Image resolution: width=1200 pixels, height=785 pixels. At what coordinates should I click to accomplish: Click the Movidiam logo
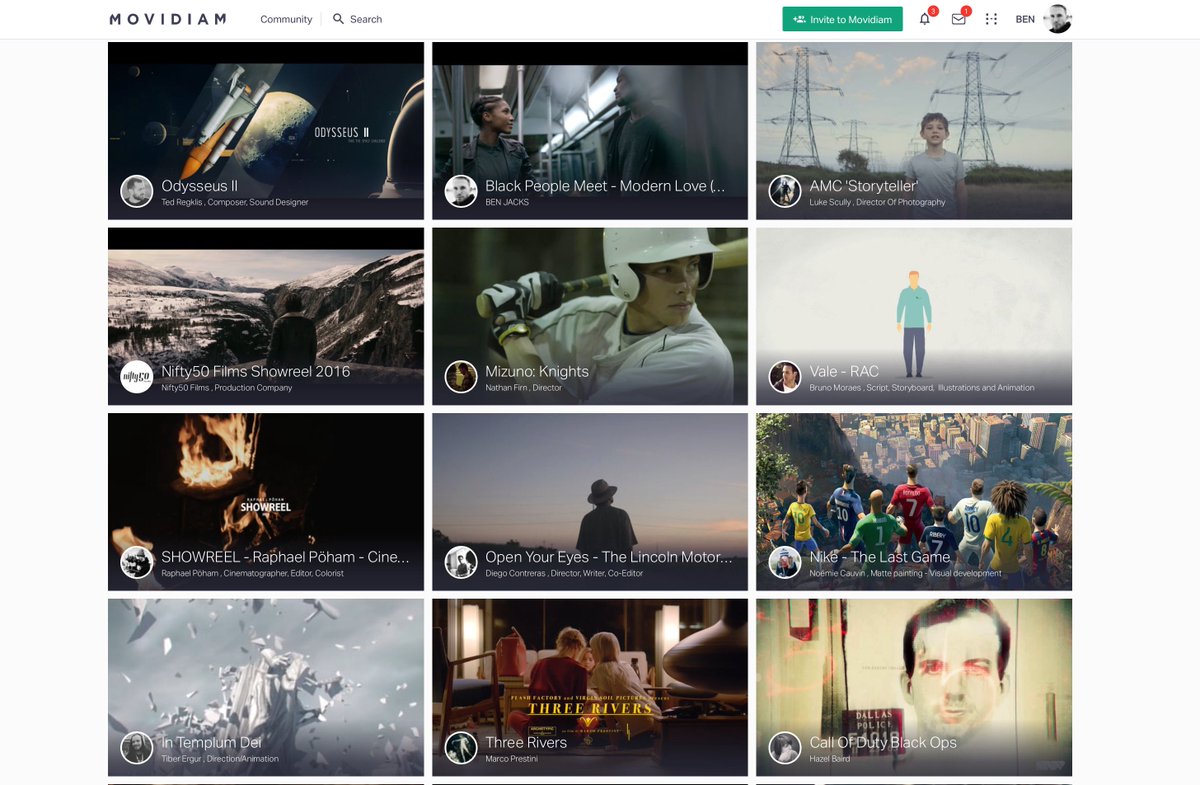[168, 19]
